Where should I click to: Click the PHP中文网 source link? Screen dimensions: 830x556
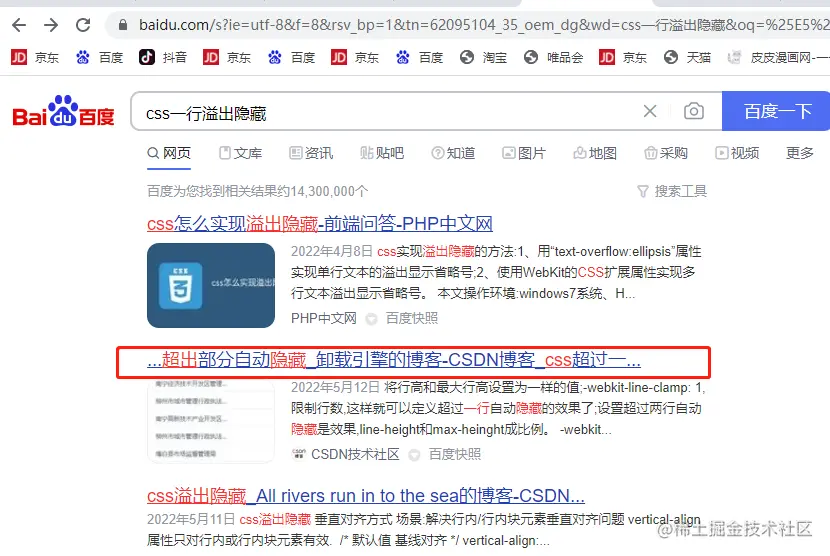tap(323, 318)
